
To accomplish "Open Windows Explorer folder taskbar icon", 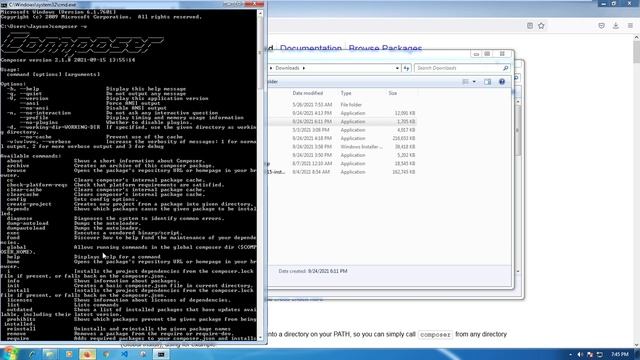I will click(50, 354).
